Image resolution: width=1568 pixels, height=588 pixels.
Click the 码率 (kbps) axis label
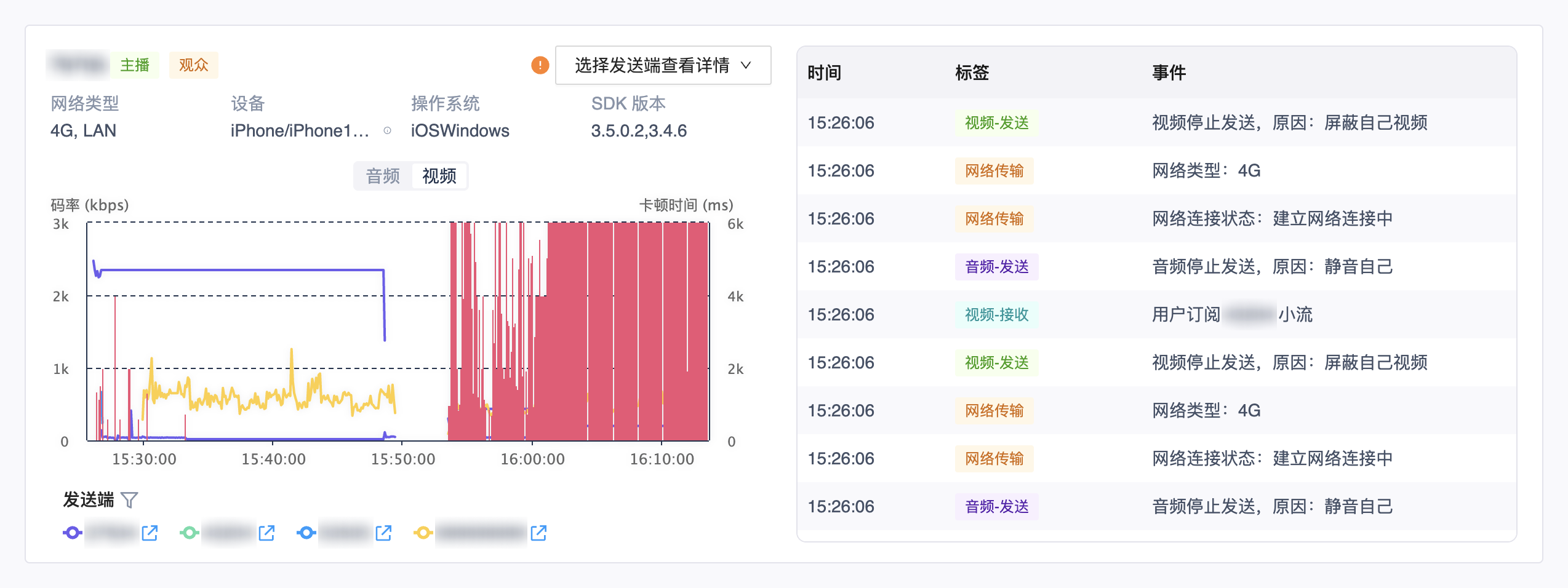pyautogui.click(x=90, y=205)
